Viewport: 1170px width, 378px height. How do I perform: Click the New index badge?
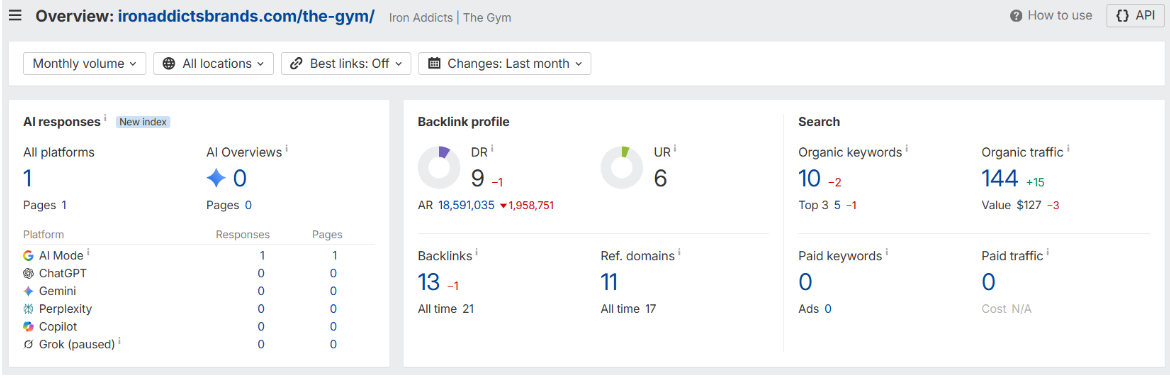click(x=143, y=122)
